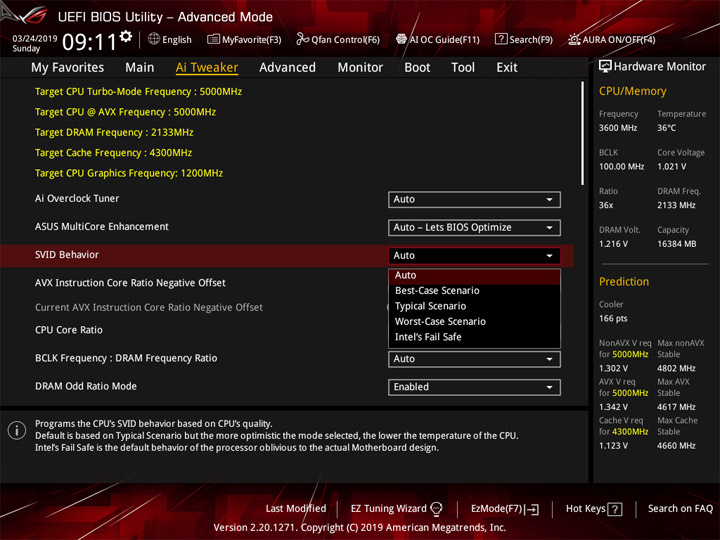Viewport: 720px width, 540px height.
Task: Click the 09:11 clock display
Action: point(90,42)
